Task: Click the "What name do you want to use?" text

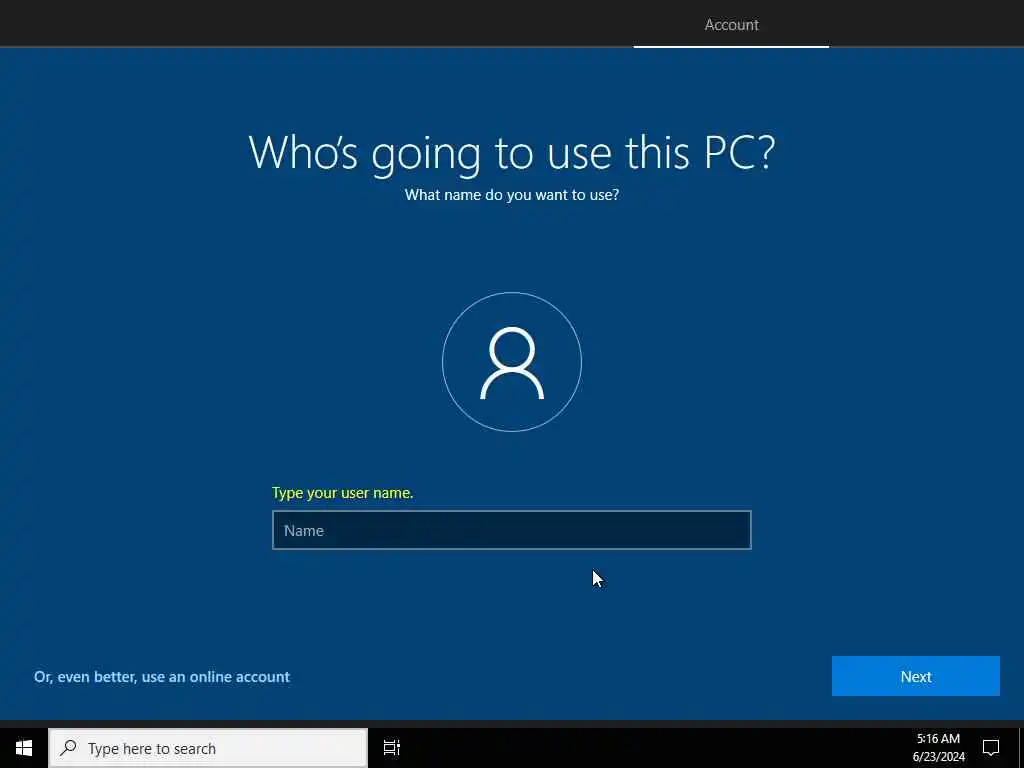Action: tap(512, 195)
